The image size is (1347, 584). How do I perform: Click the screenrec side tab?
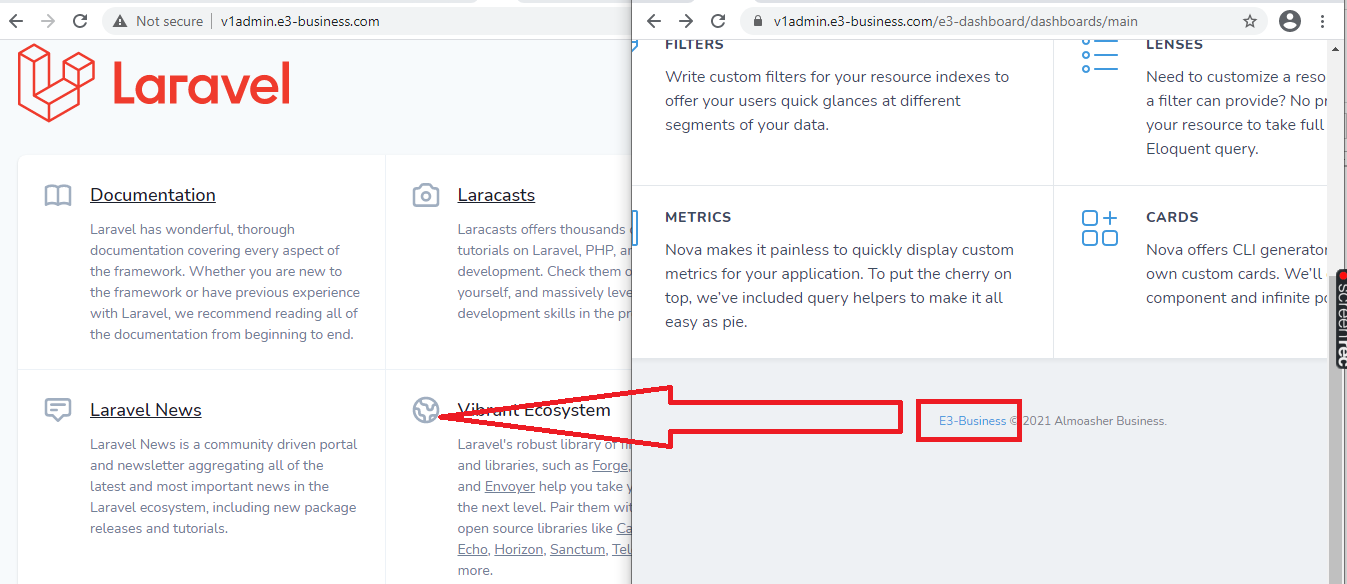point(1340,318)
